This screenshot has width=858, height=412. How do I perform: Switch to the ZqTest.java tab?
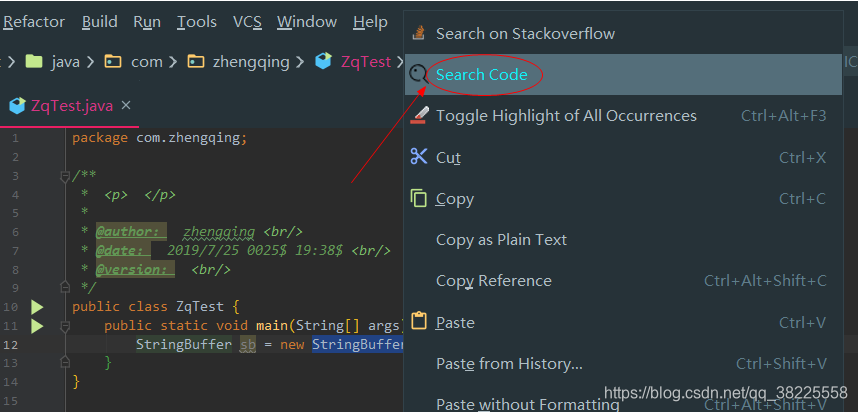(69, 106)
